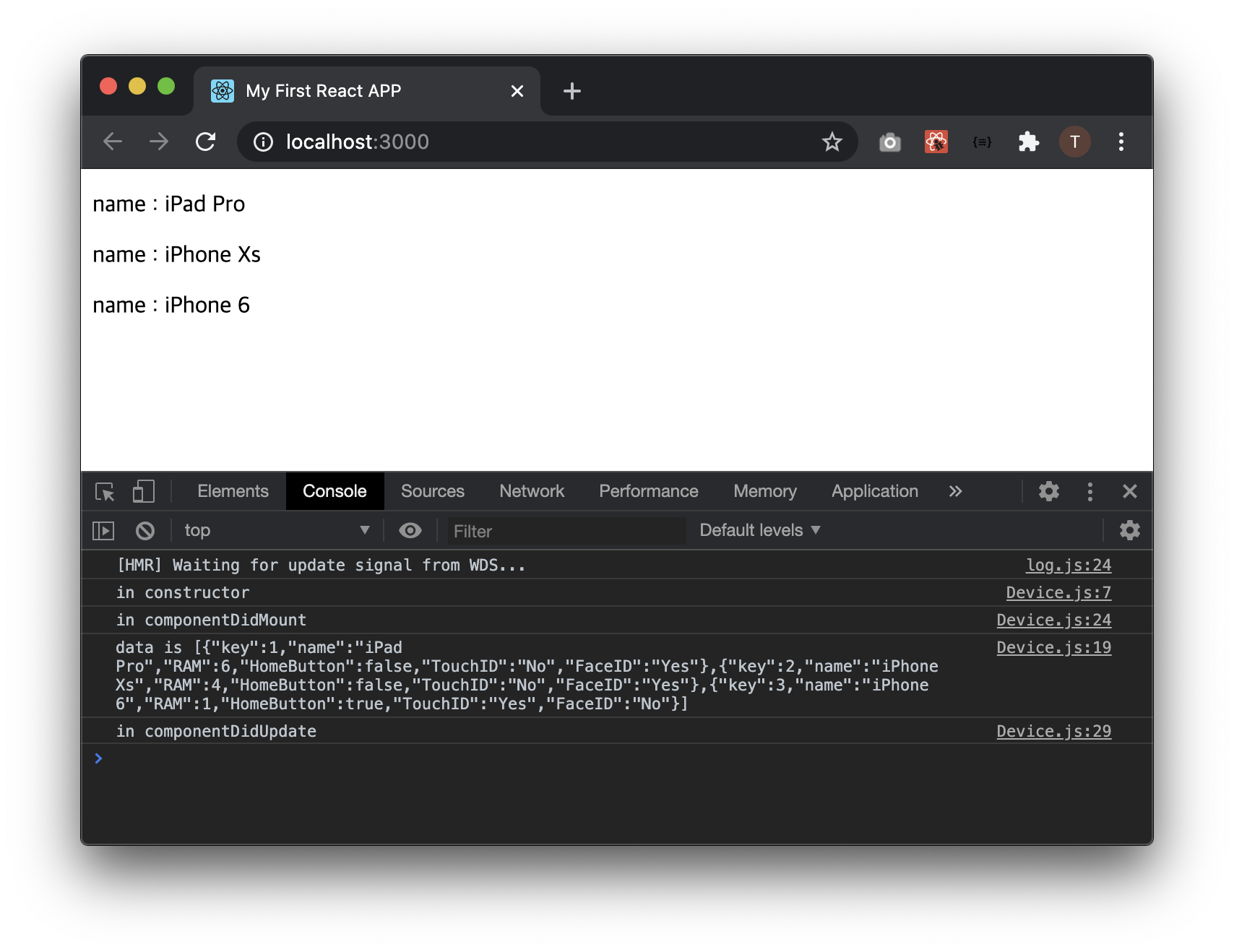Show more DevTools tabs chevron
The height and width of the screenshot is (952, 1234).
[x=956, y=492]
